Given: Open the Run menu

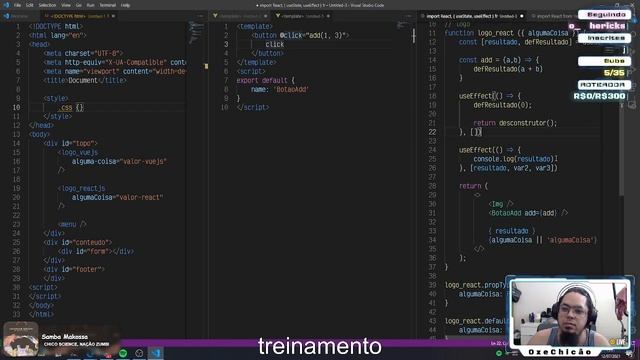Looking at the screenshot, I should pos(90,5).
